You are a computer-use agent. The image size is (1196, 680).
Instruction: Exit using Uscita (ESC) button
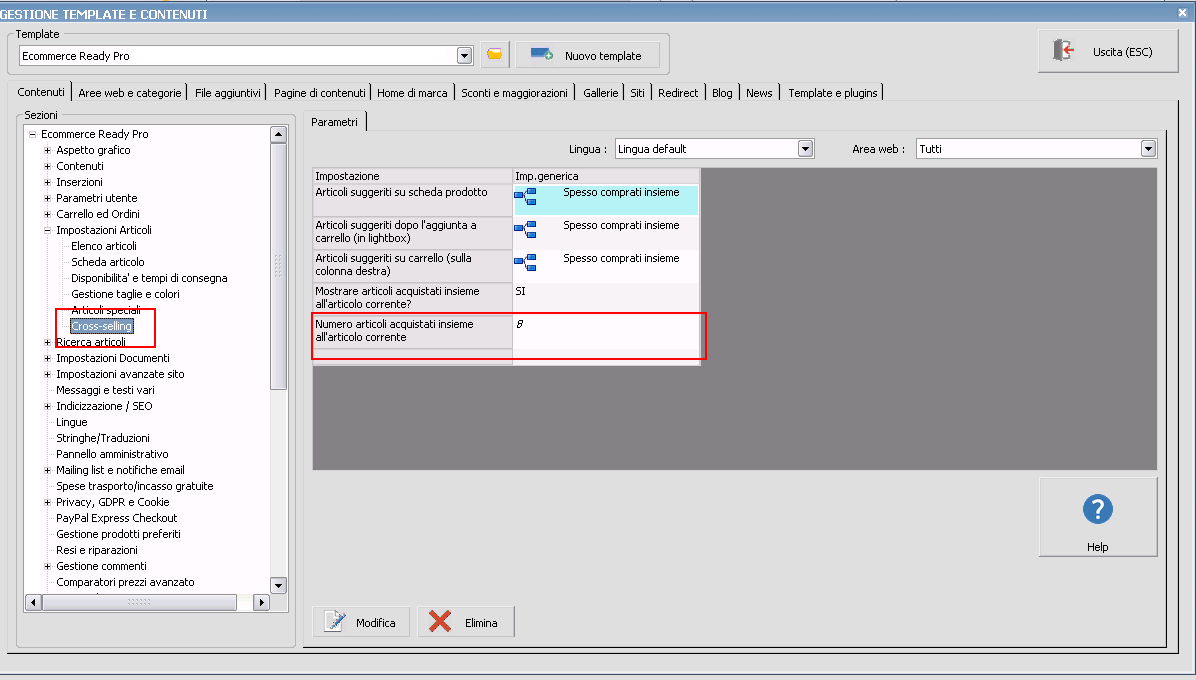pos(1108,51)
